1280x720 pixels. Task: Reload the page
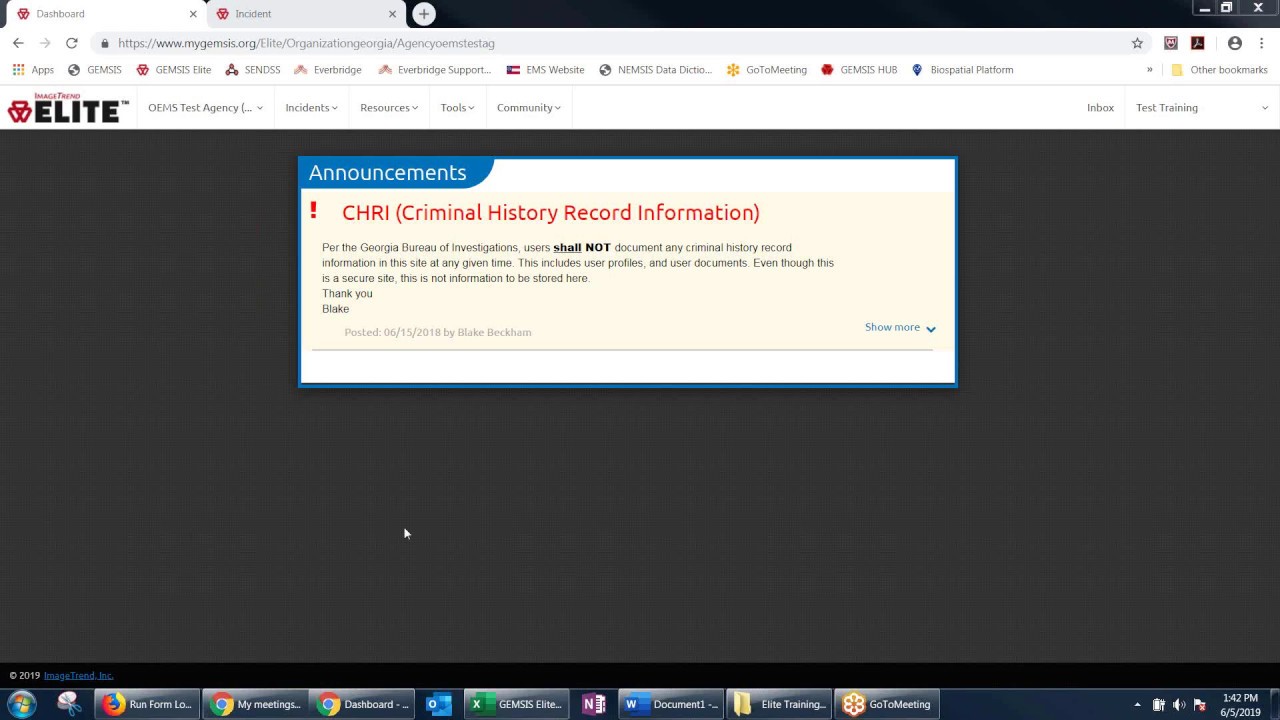click(x=72, y=43)
